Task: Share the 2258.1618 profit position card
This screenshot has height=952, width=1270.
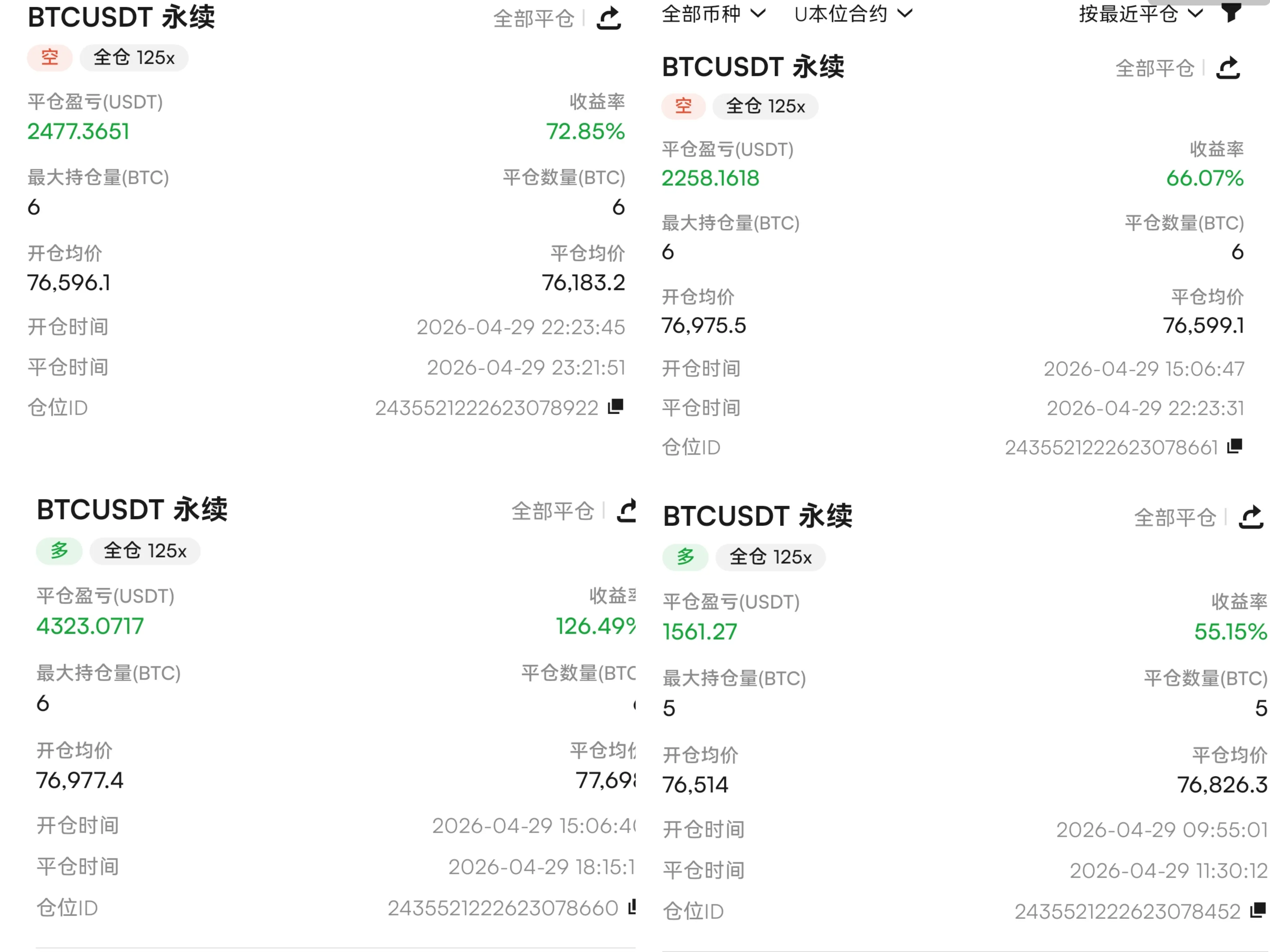Action: tap(1229, 68)
